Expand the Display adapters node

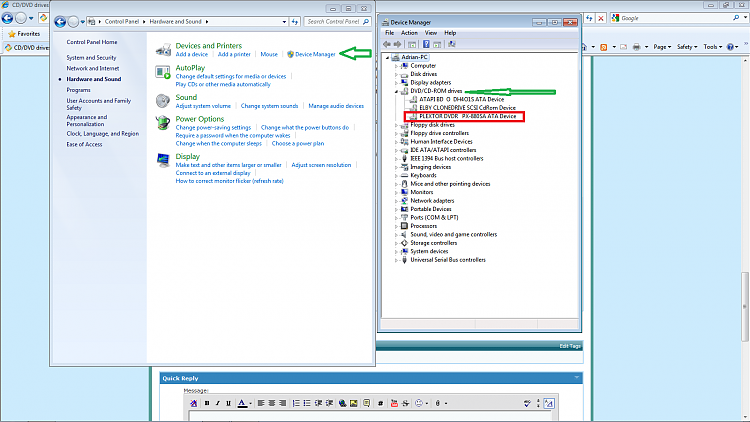click(x=397, y=83)
